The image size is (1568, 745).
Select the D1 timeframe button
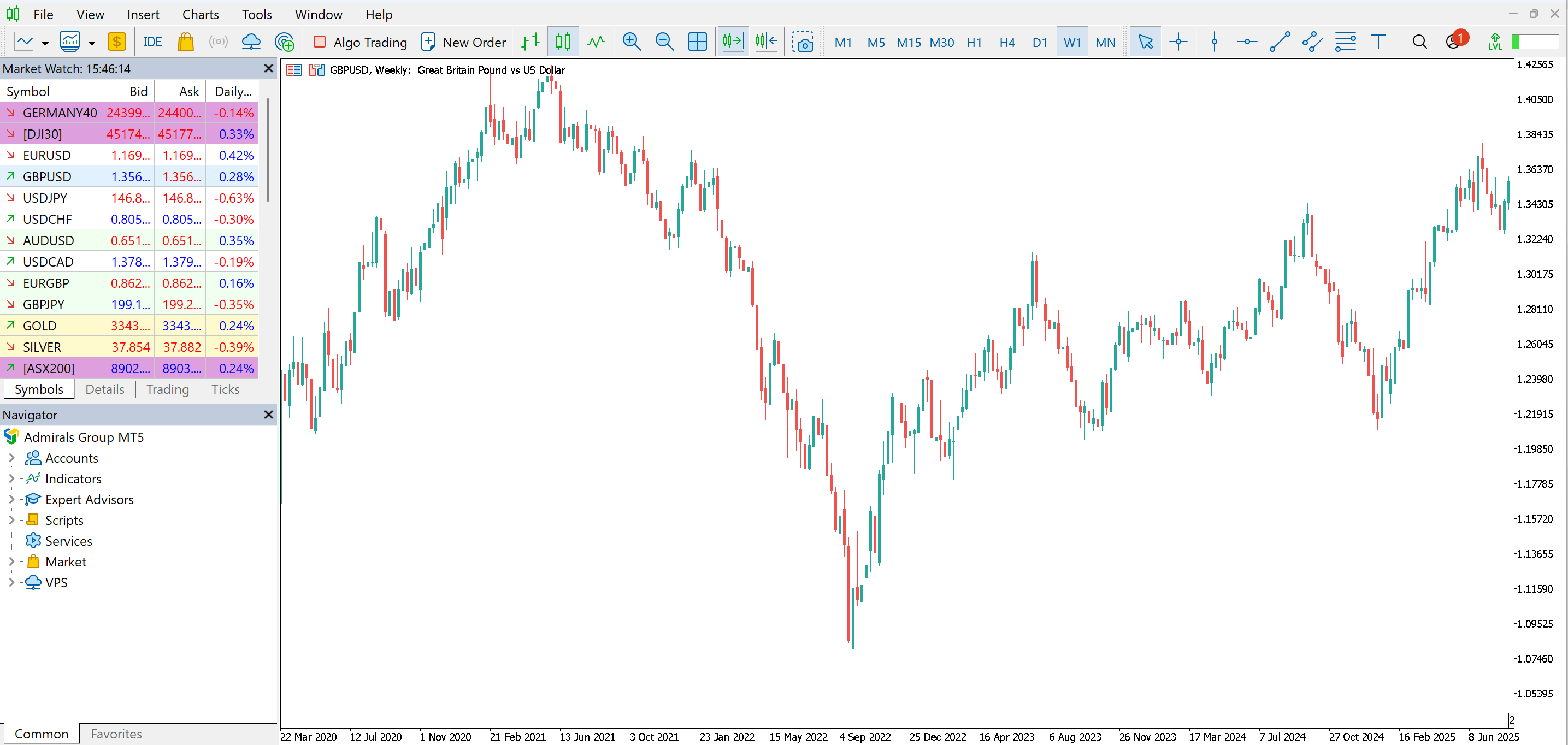[1040, 42]
